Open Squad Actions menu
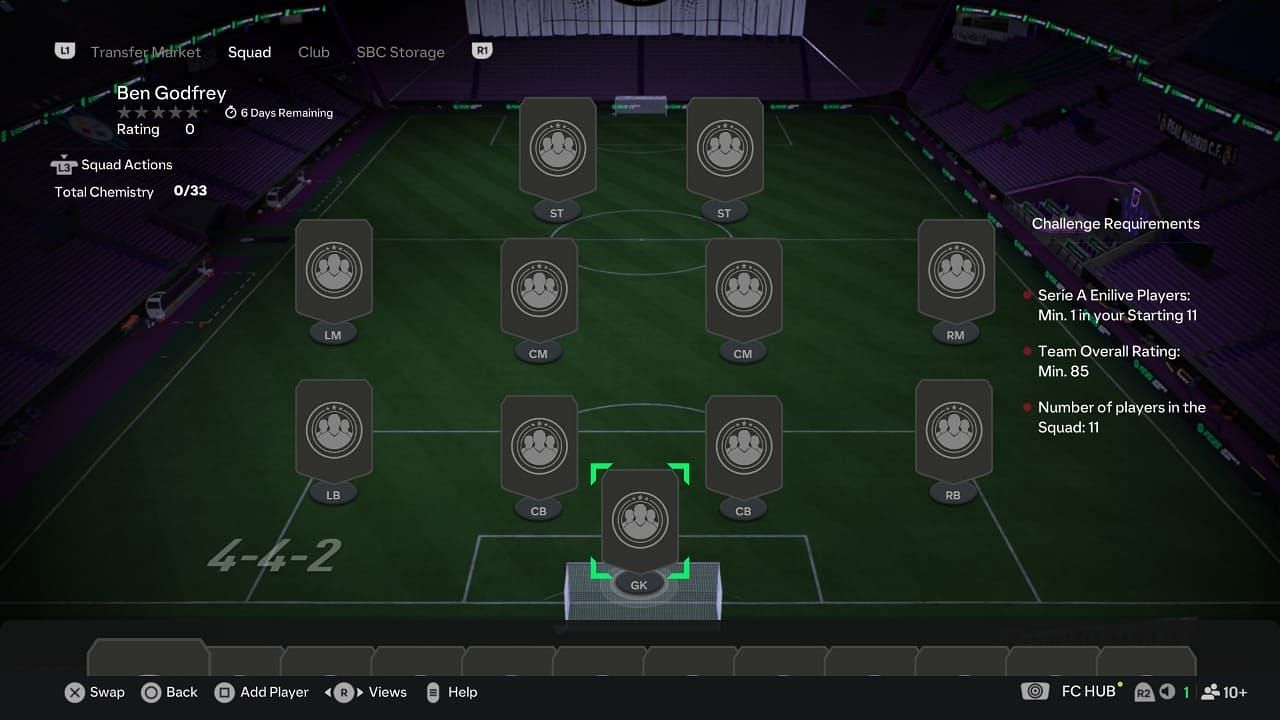The image size is (1280, 720). coord(112,165)
